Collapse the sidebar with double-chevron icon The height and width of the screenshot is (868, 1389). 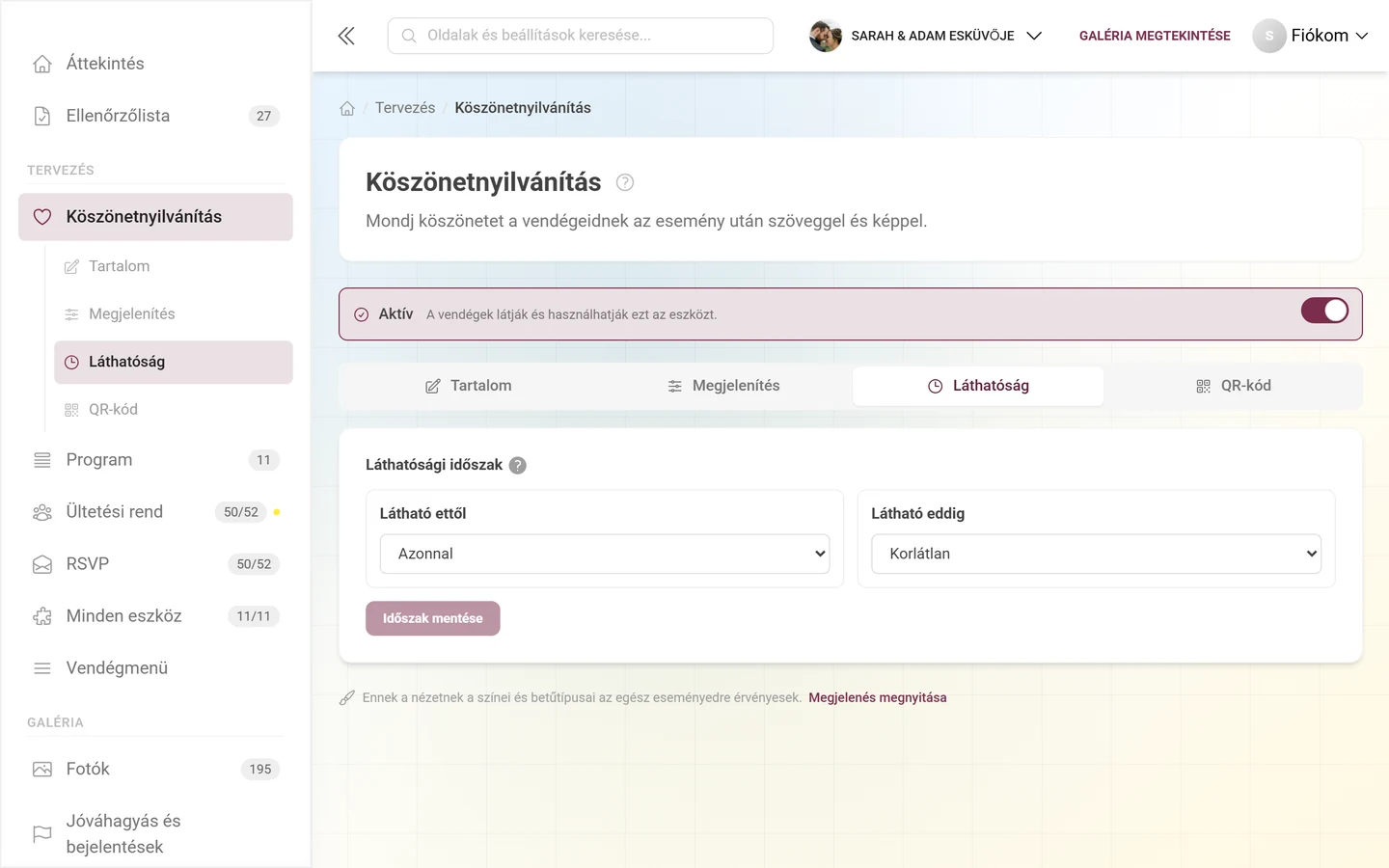(x=346, y=36)
